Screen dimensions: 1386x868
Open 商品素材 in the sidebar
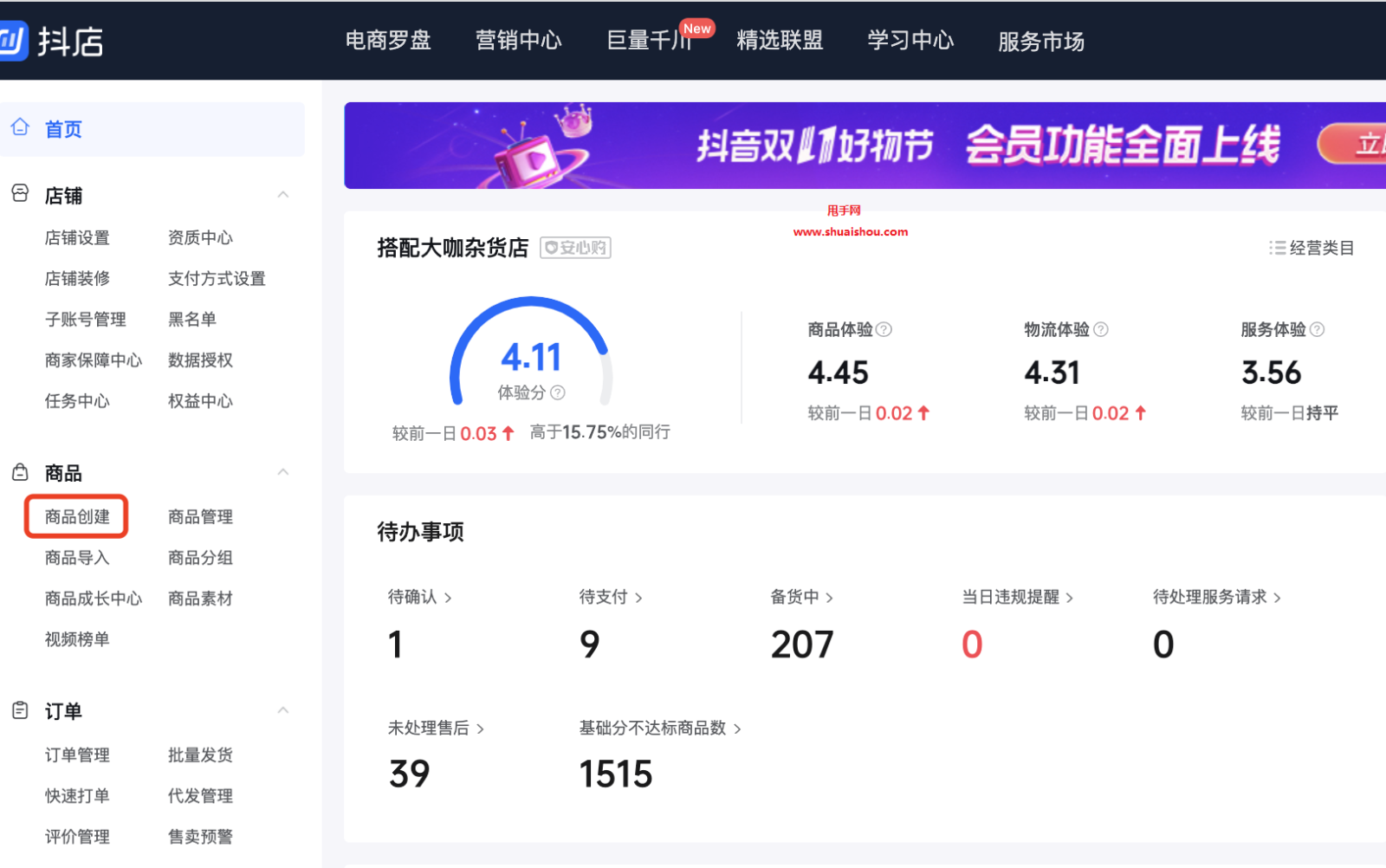click(200, 599)
